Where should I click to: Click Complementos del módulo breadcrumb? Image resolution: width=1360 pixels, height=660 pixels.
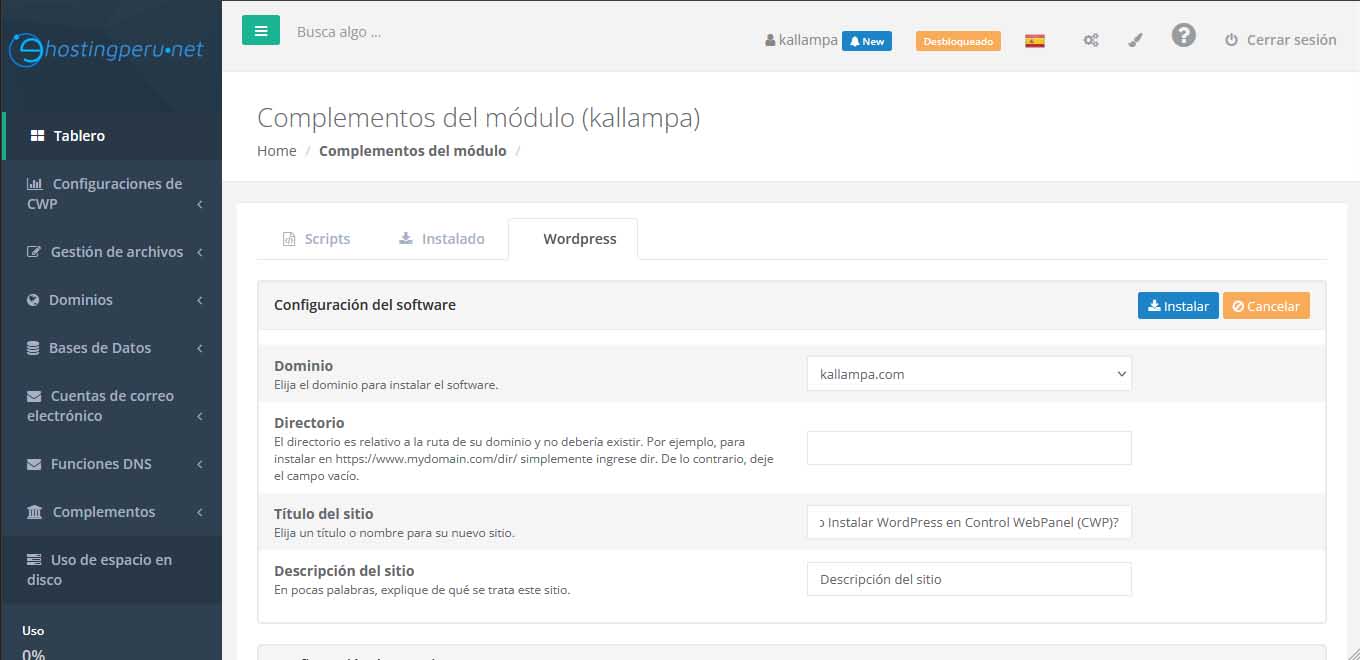coord(413,151)
